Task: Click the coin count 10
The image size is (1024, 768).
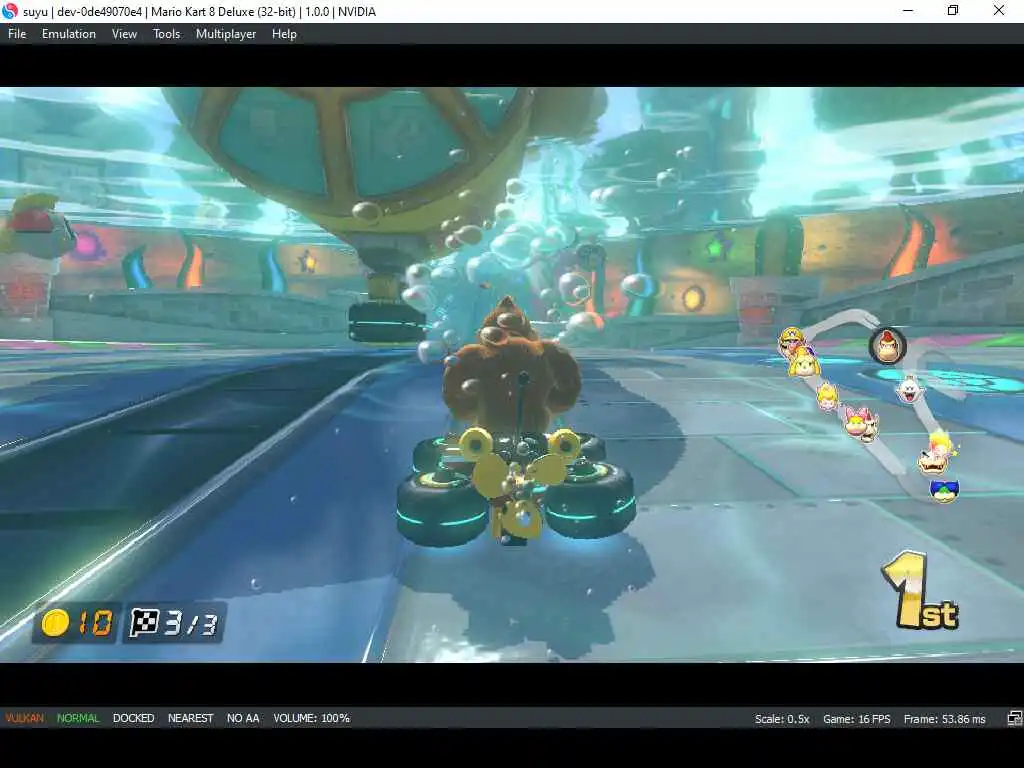Action: click(95, 623)
